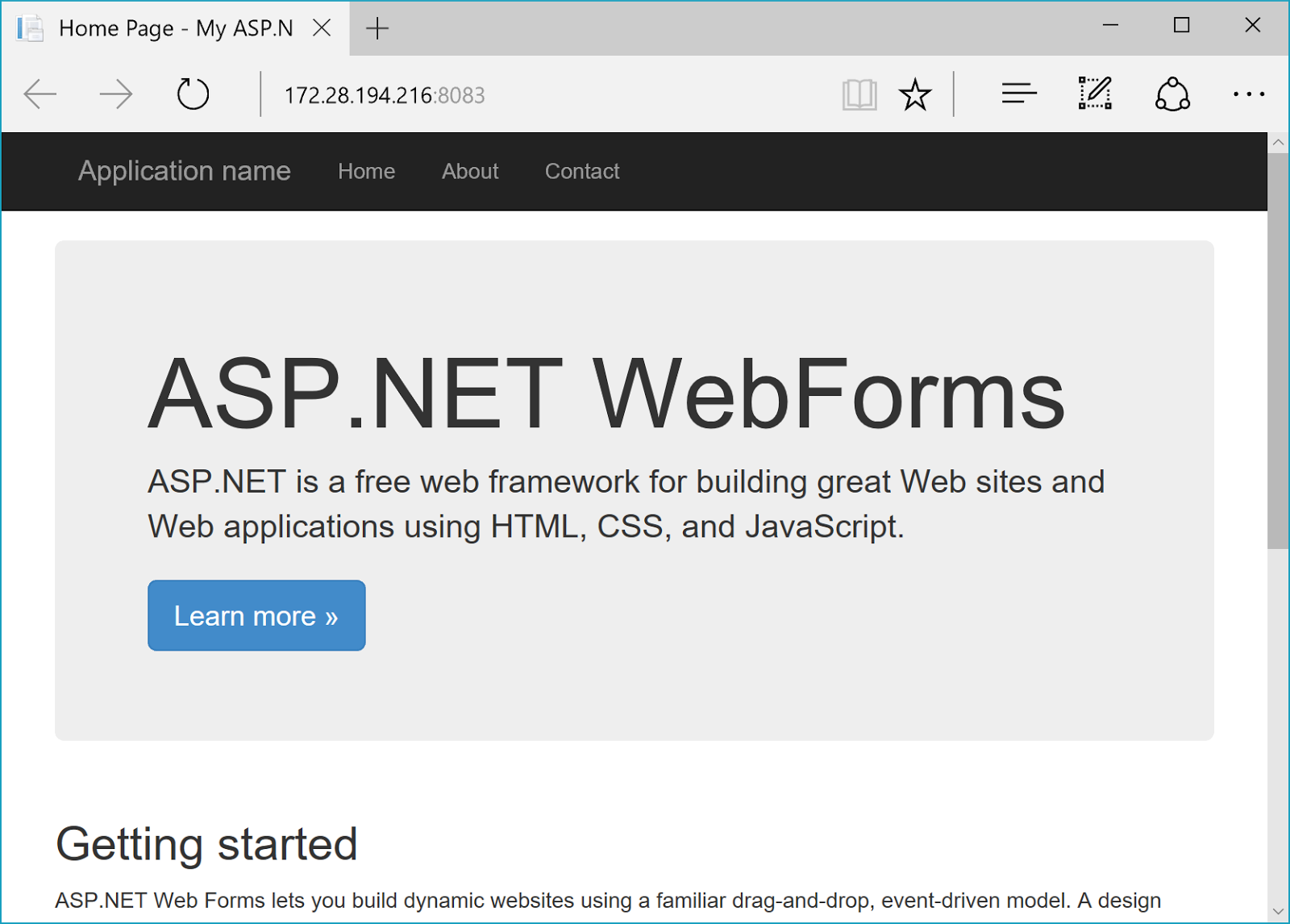Click scrollbar down arrow
Image resolution: width=1290 pixels, height=924 pixels.
(1278, 912)
